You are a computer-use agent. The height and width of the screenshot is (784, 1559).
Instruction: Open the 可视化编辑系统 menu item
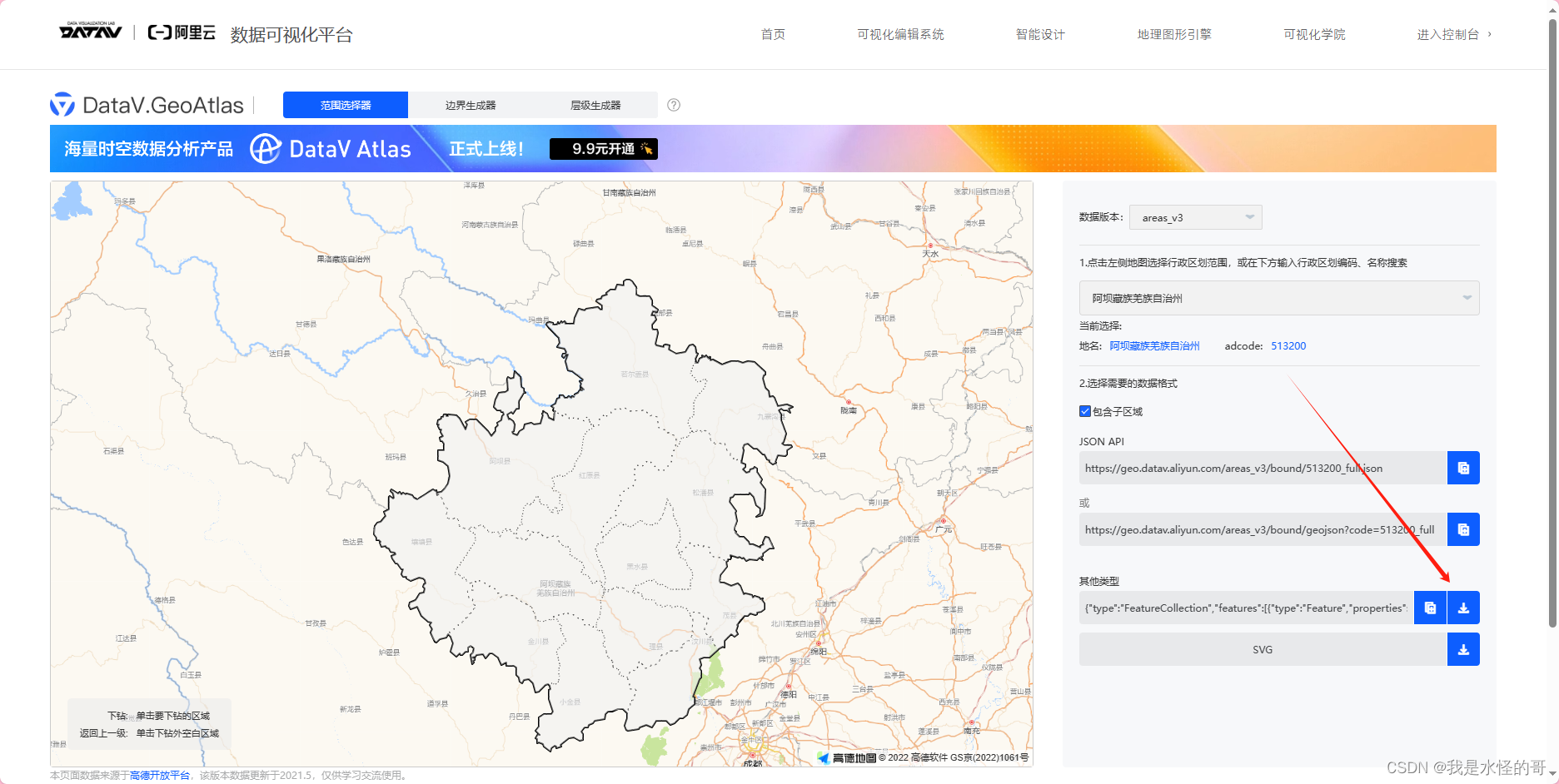pos(900,34)
